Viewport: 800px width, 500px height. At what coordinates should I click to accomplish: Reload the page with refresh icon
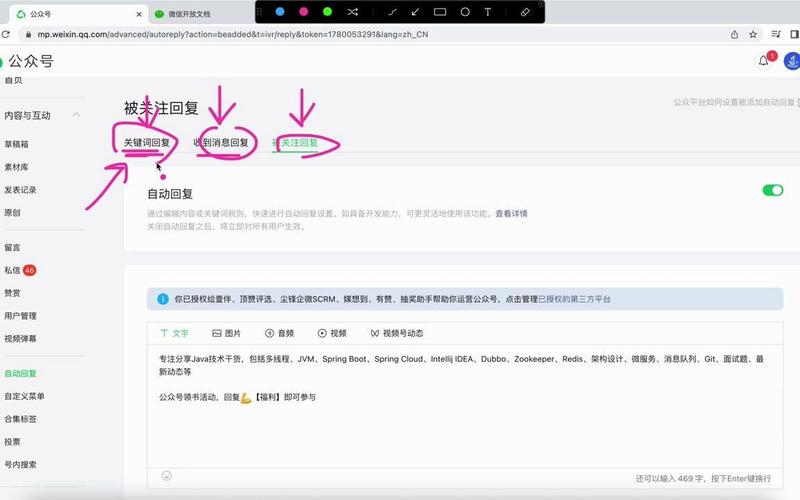coord(5,34)
